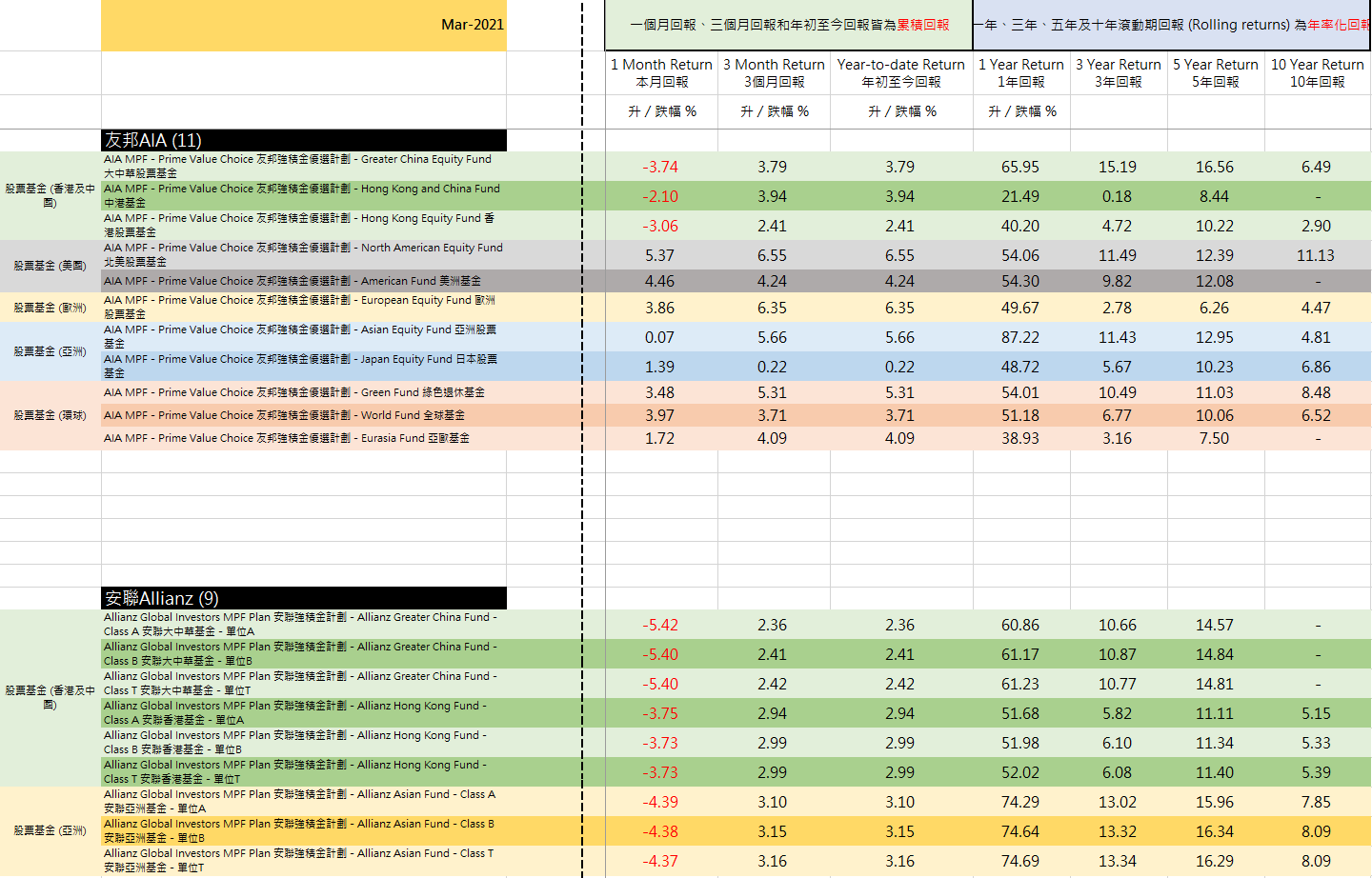Image resolution: width=1372 pixels, height=878 pixels.
Task: Select the 5 Year Return column header
Action: (x=1216, y=72)
